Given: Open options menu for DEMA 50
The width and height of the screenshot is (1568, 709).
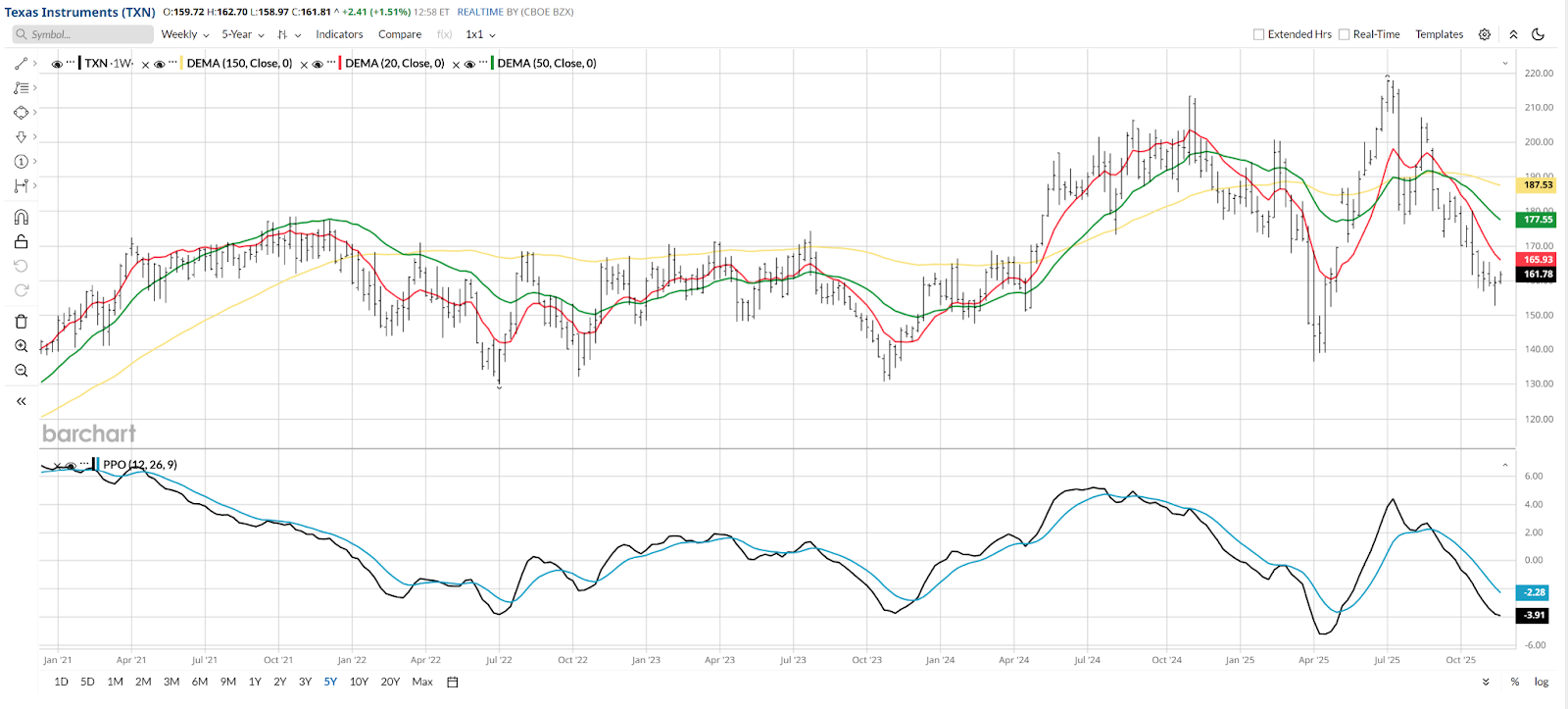Looking at the screenshot, I should (483, 63).
